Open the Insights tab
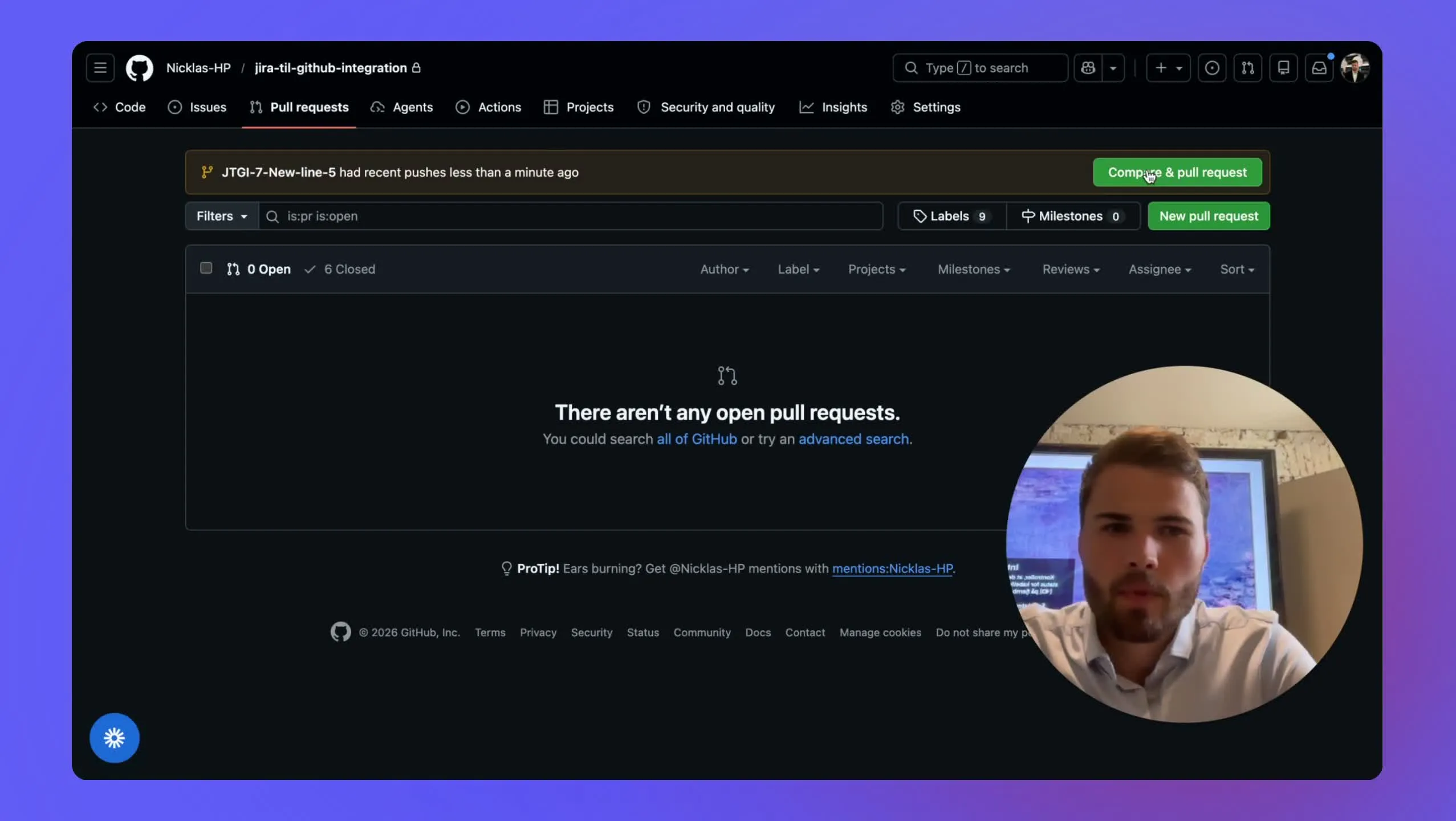 833,107
